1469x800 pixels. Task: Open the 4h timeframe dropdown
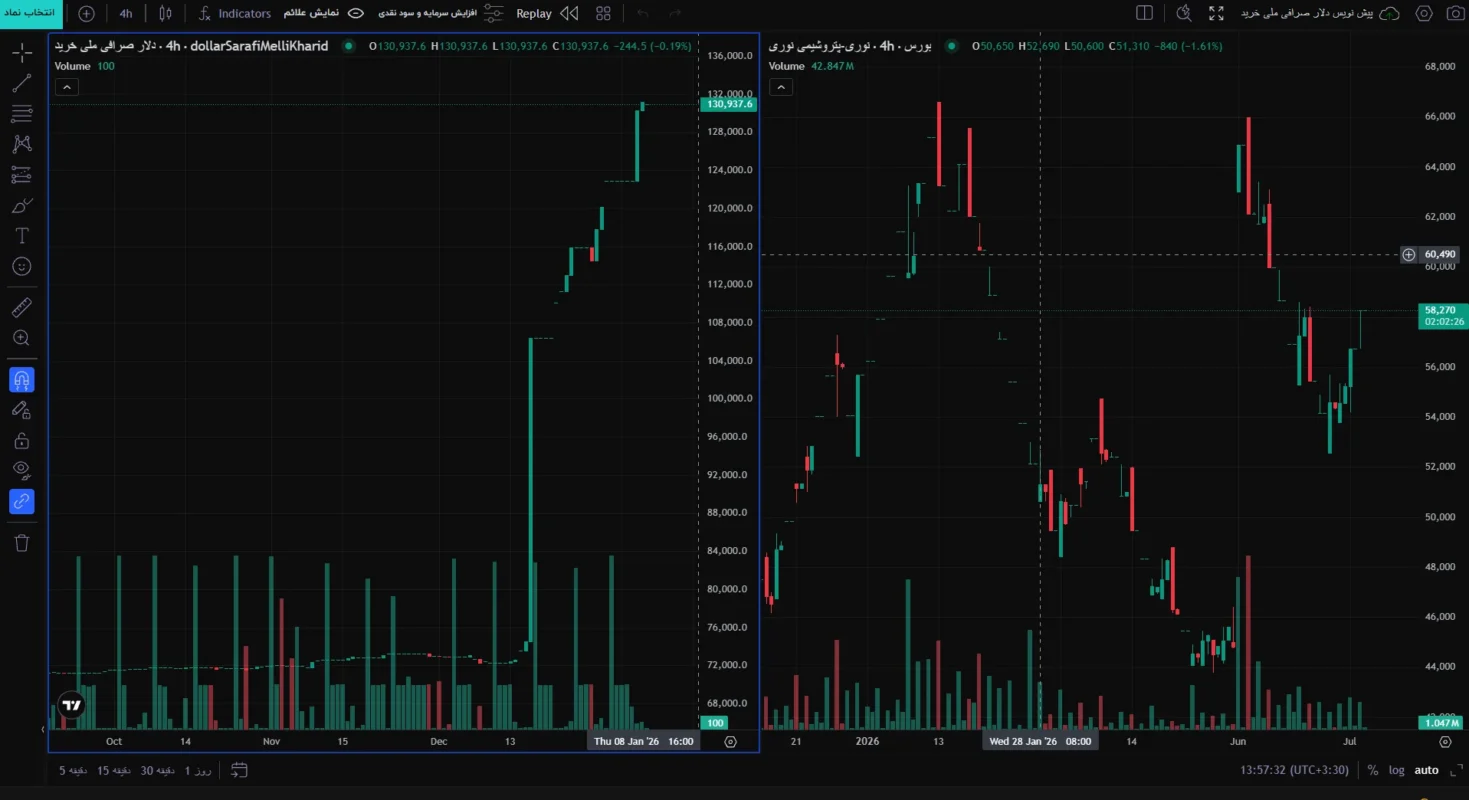tap(125, 13)
